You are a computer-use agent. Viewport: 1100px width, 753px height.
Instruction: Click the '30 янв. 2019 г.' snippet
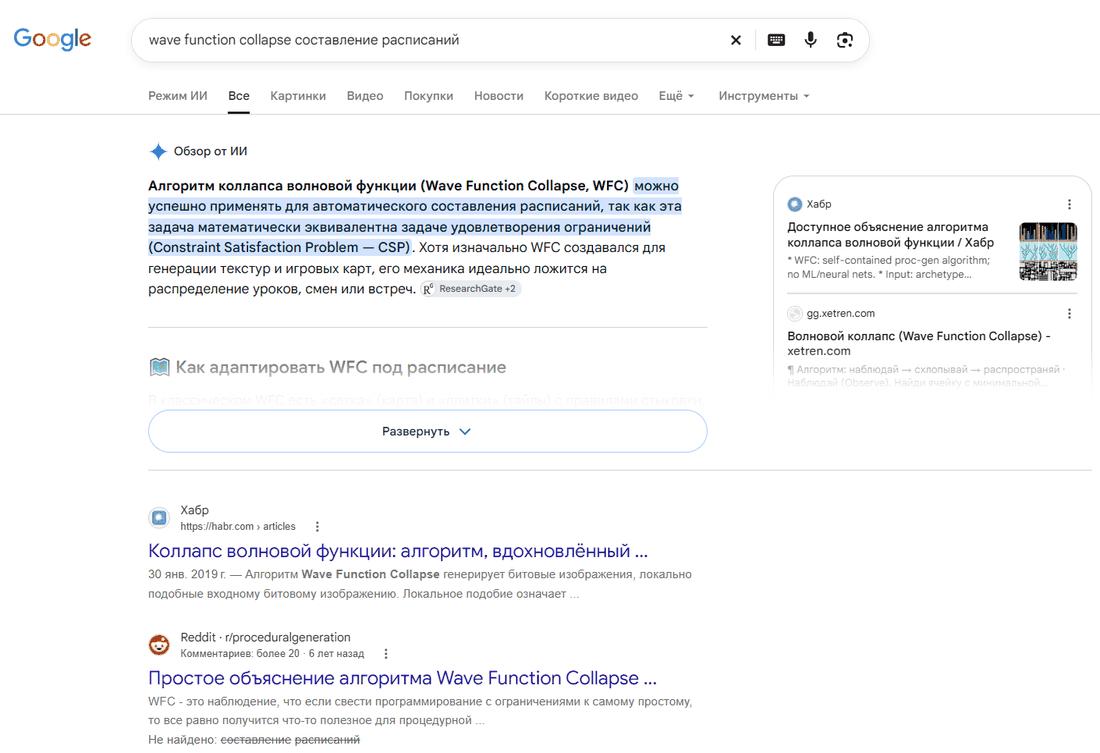(x=187, y=574)
